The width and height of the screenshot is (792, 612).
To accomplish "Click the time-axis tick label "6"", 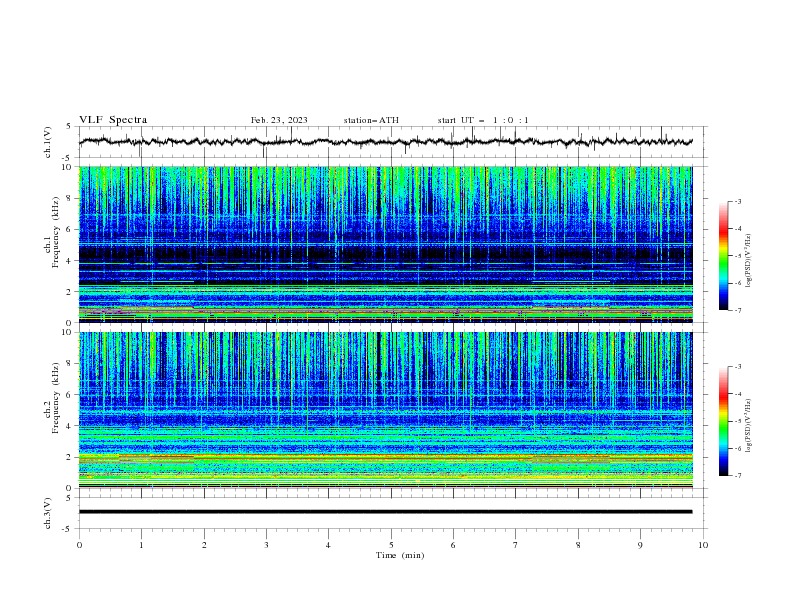I will tap(453, 545).
